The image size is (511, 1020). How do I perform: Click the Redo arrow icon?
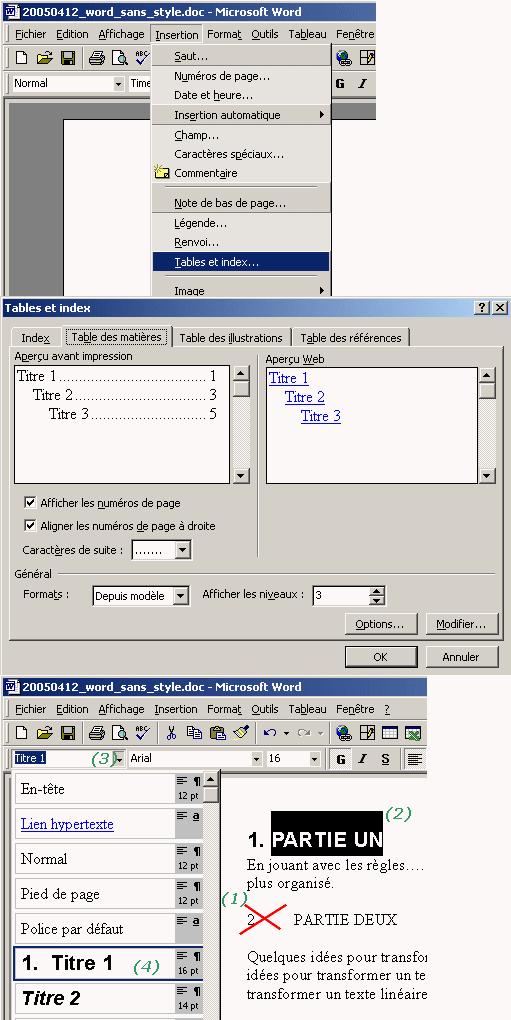[304, 733]
